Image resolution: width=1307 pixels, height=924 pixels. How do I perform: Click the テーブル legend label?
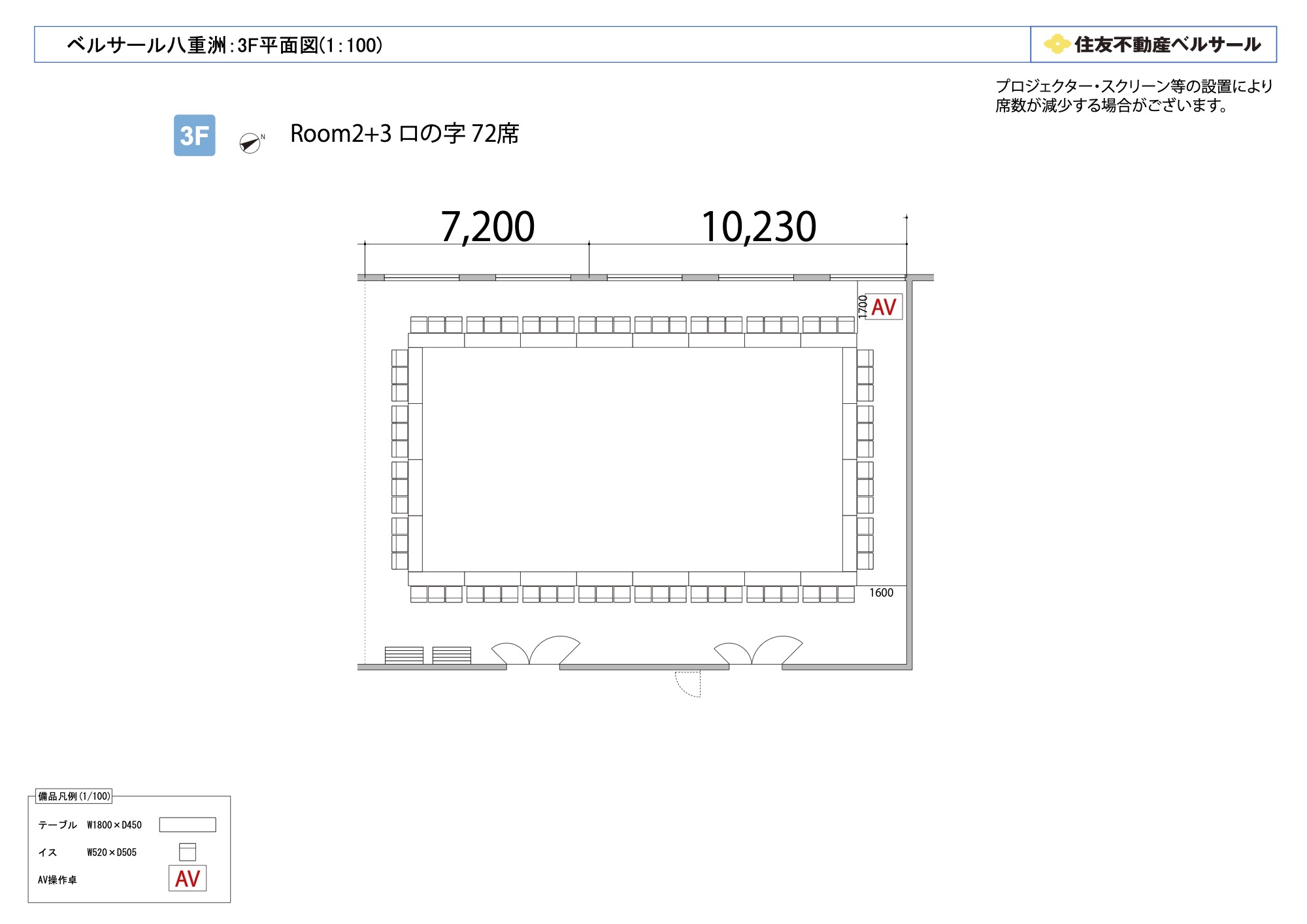pyautogui.click(x=58, y=825)
